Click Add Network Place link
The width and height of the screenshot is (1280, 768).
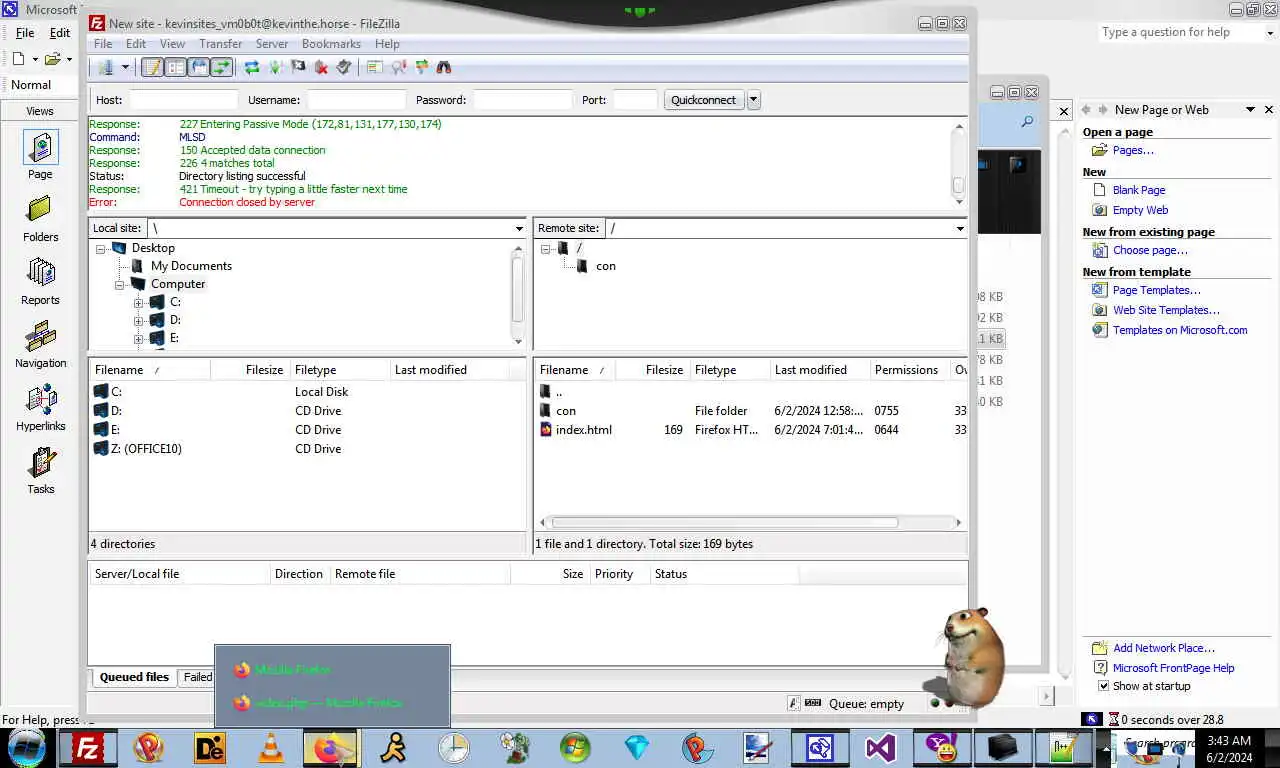pos(1164,648)
